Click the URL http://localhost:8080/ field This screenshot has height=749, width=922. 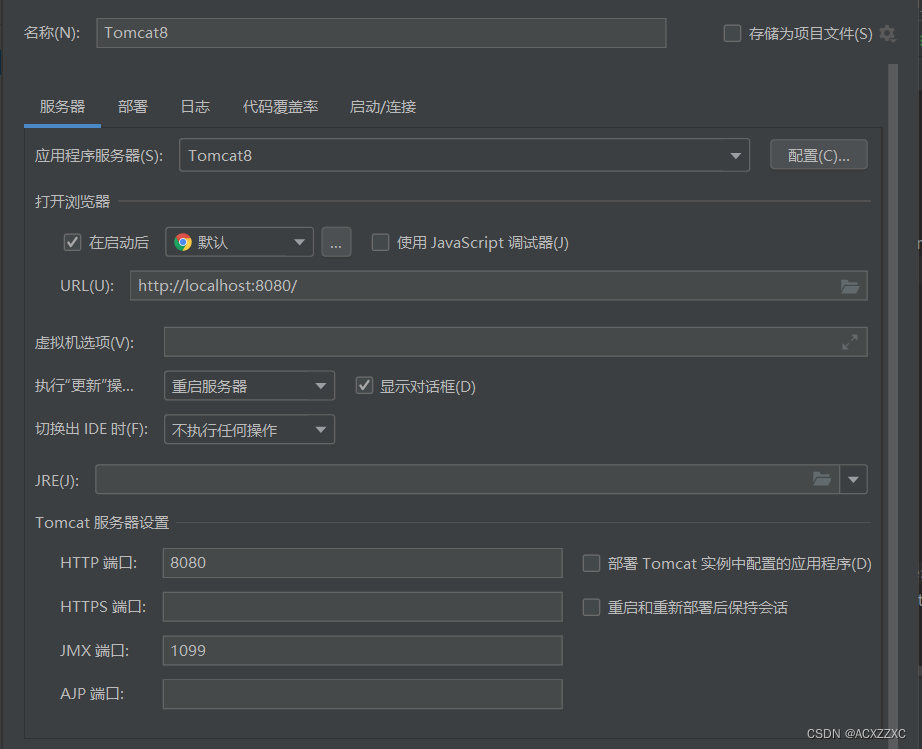click(499, 286)
